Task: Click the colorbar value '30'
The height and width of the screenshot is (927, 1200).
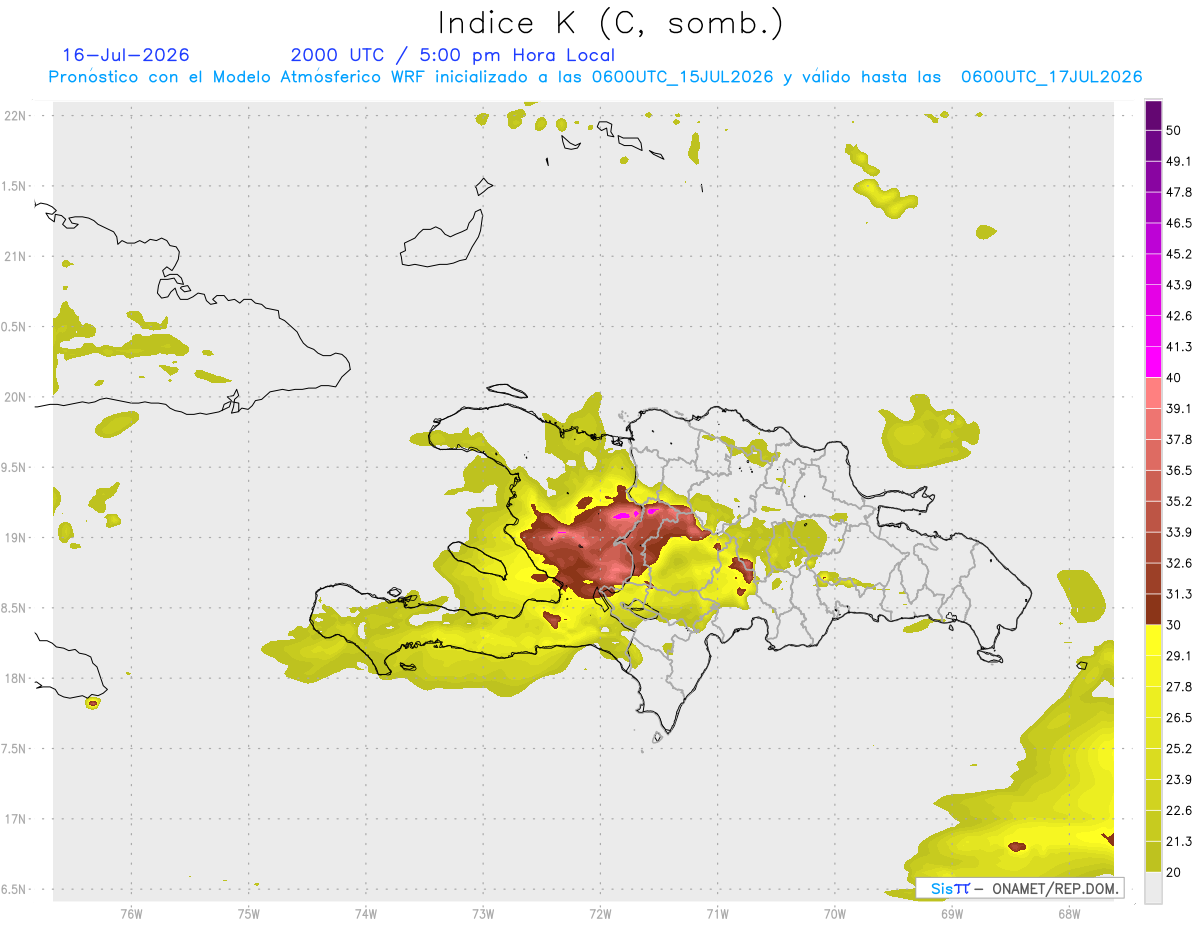Action: 1176,625
